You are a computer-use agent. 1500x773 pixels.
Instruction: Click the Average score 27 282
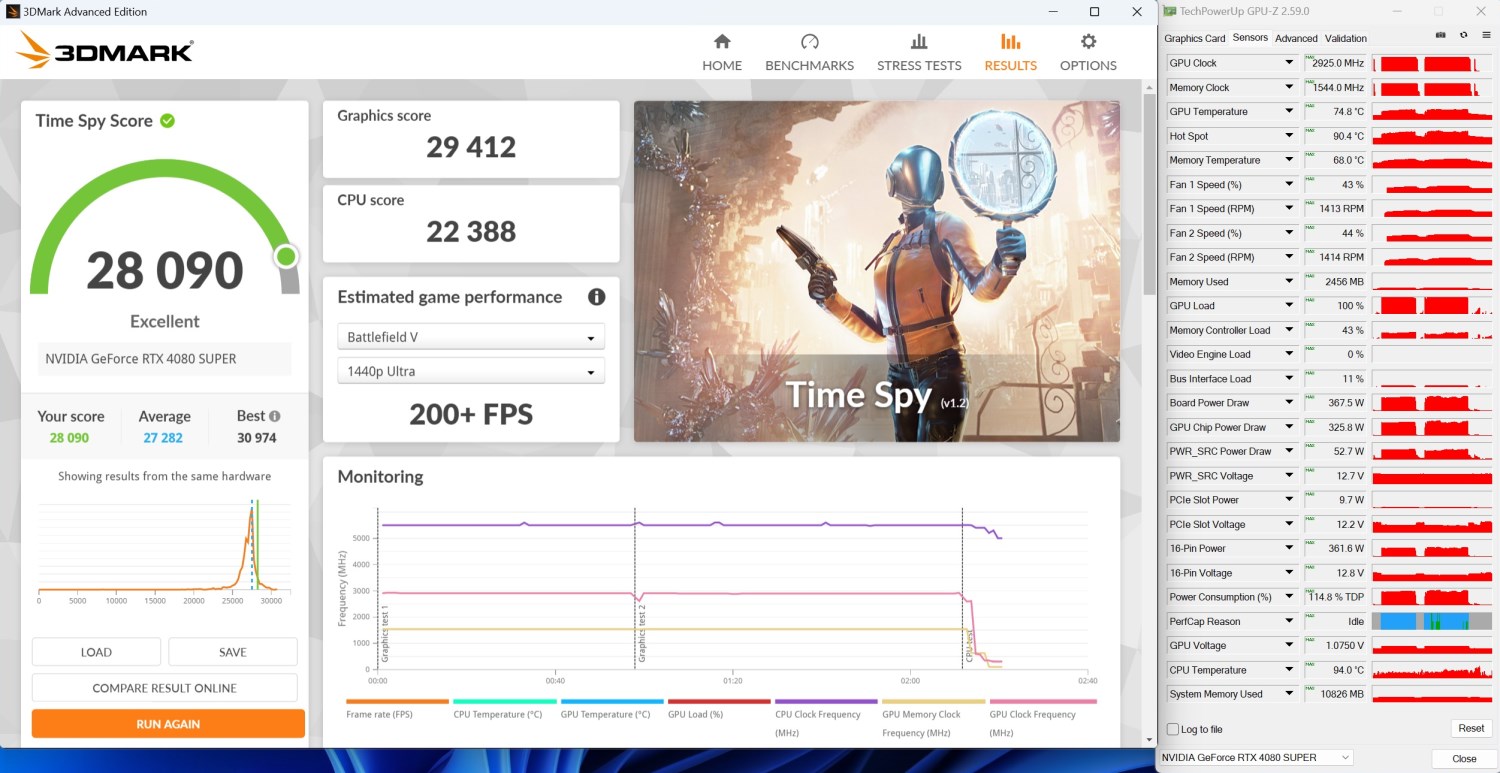point(164,438)
